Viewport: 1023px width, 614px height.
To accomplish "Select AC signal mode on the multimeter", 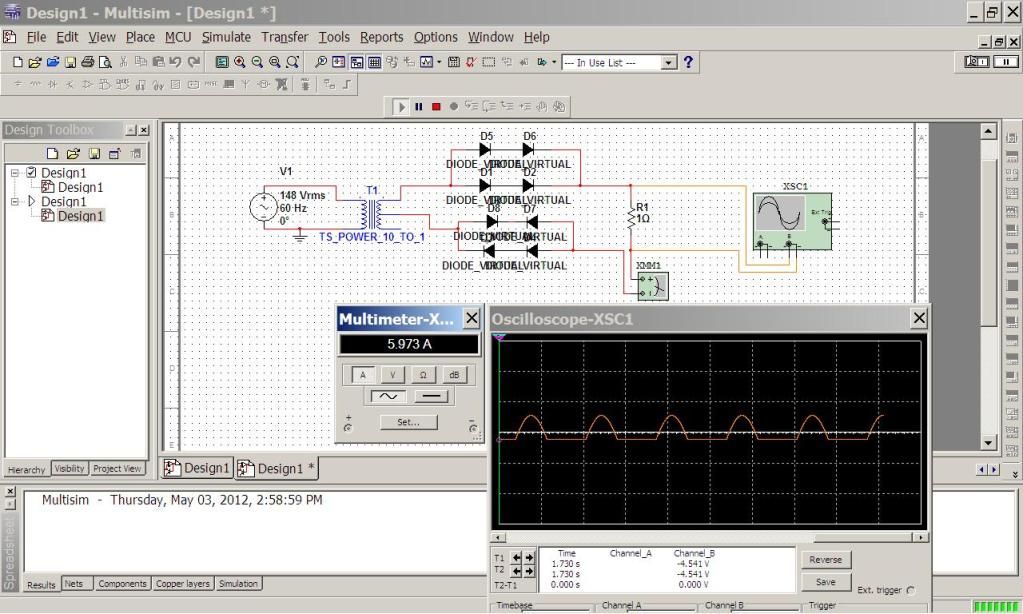I will 388,396.
